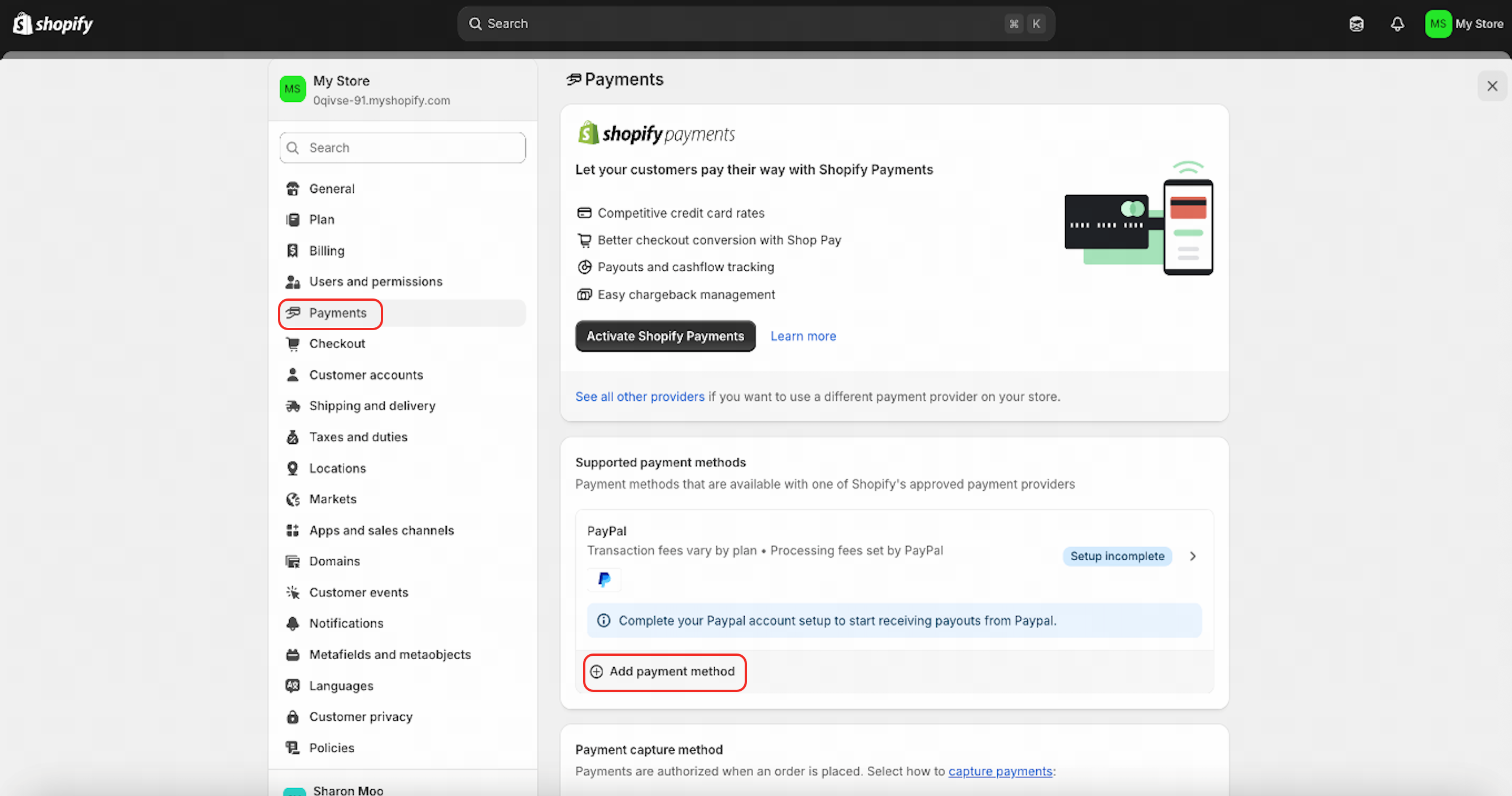Click the Domains icon in sidebar
Viewport: 1512px width, 796px height.
coord(292,561)
